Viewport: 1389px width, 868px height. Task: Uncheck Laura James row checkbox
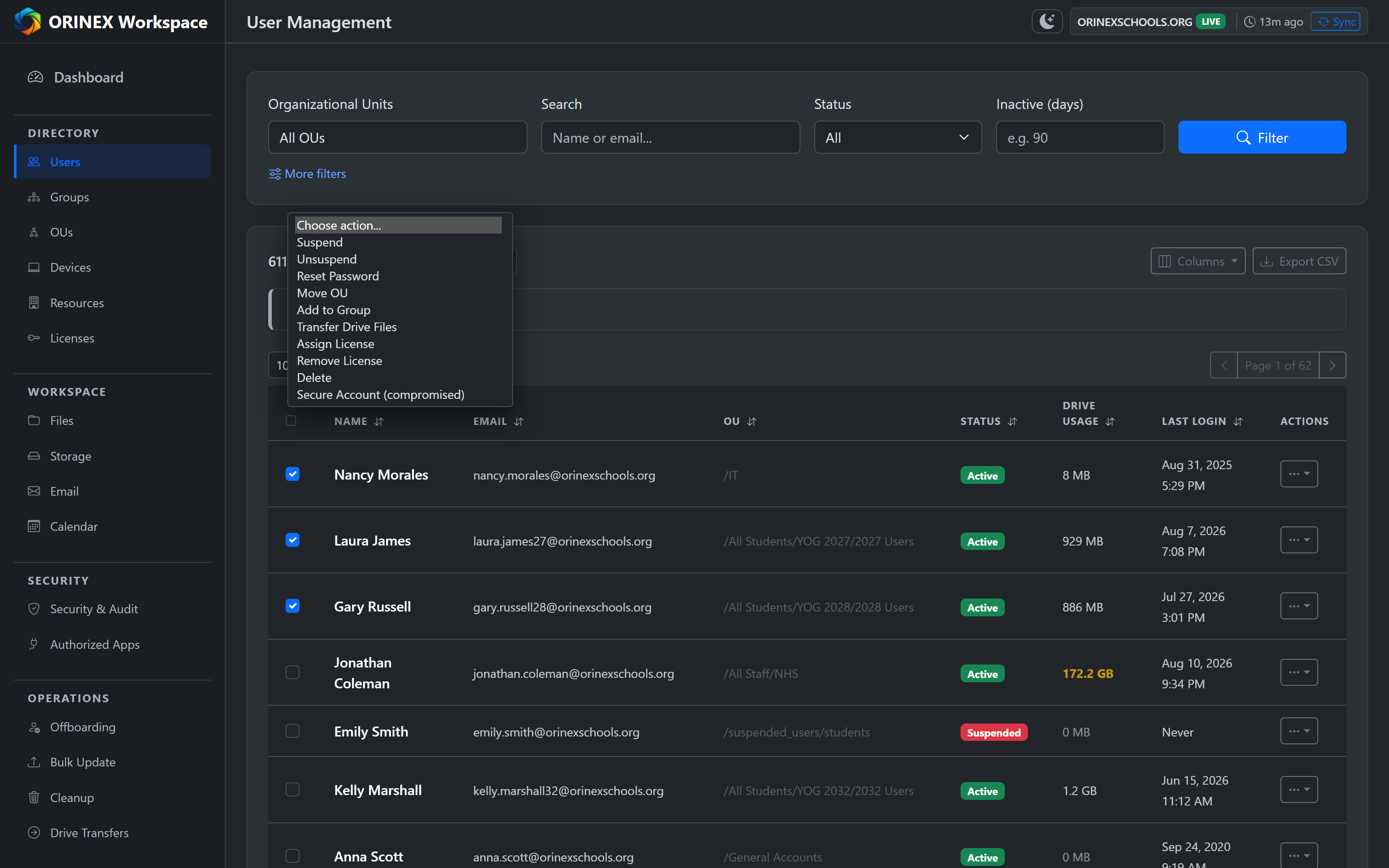click(x=292, y=540)
